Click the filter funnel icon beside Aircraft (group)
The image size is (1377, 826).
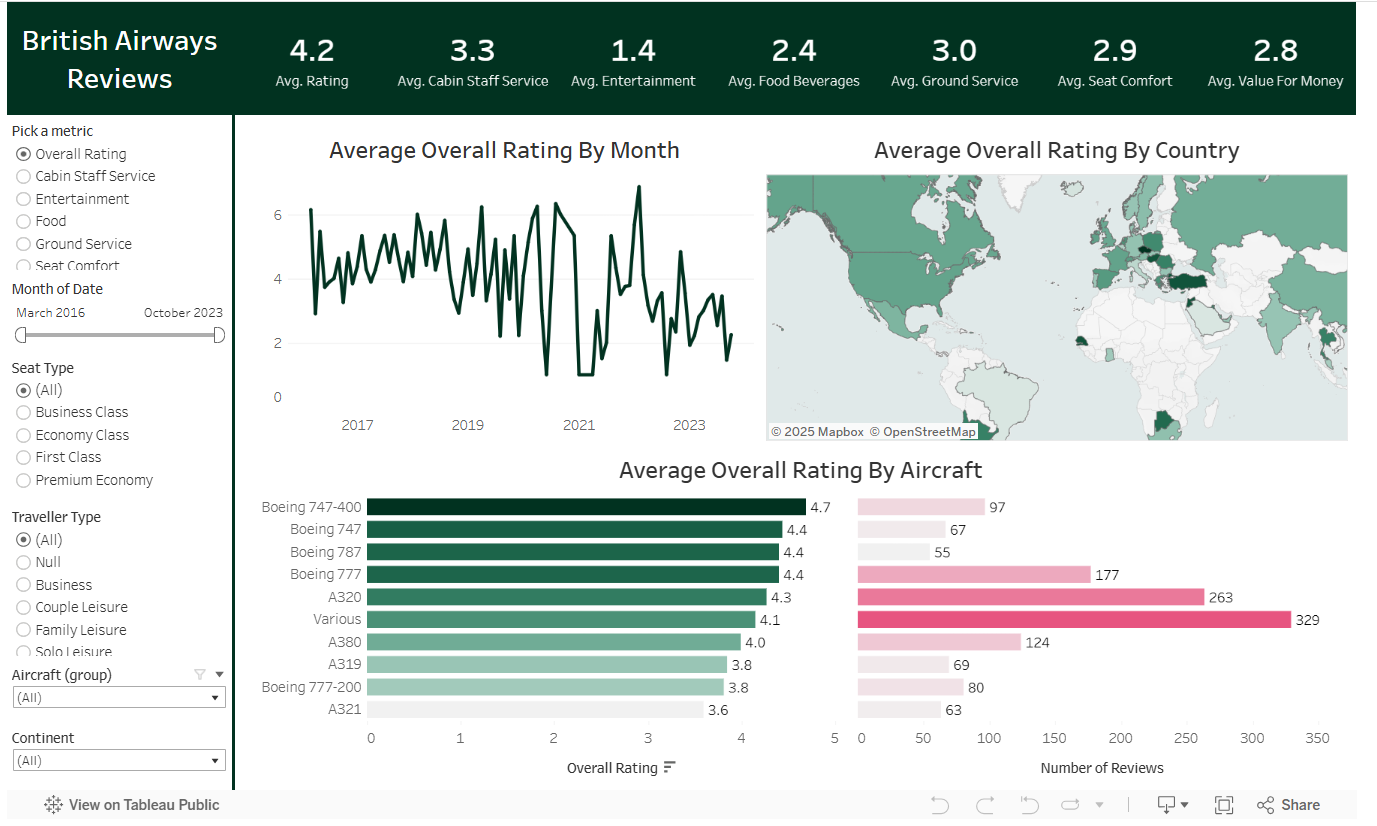point(201,675)
